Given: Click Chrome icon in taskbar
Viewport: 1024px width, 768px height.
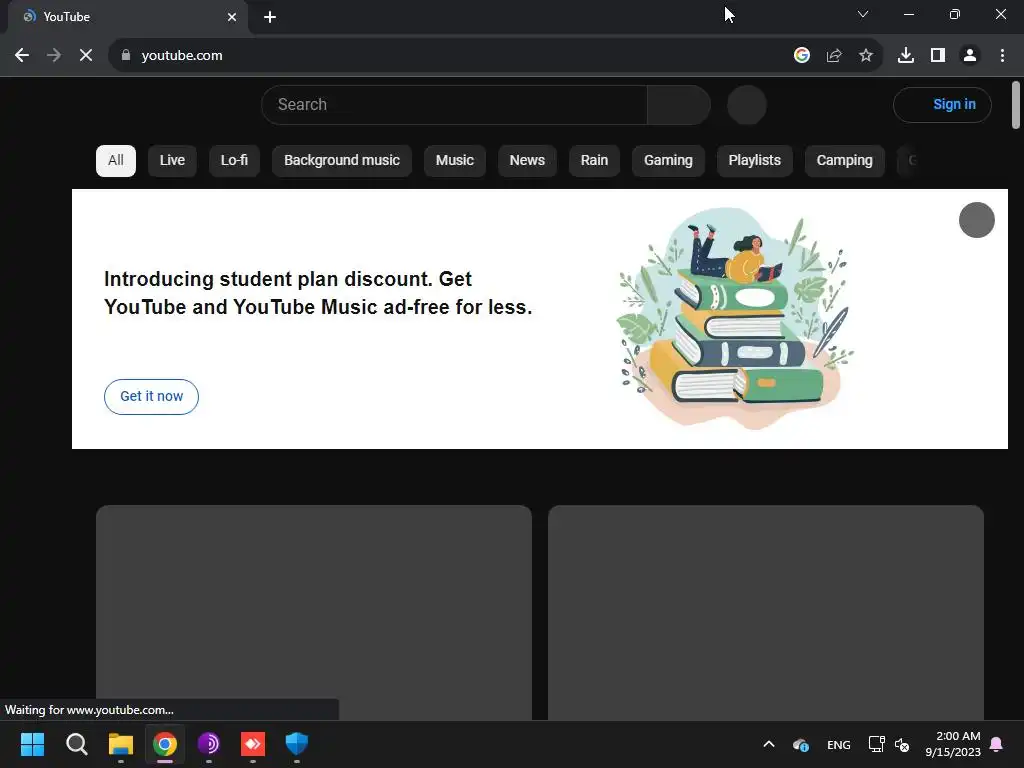Looking at the screenshot, I should (x=165, y=744).
